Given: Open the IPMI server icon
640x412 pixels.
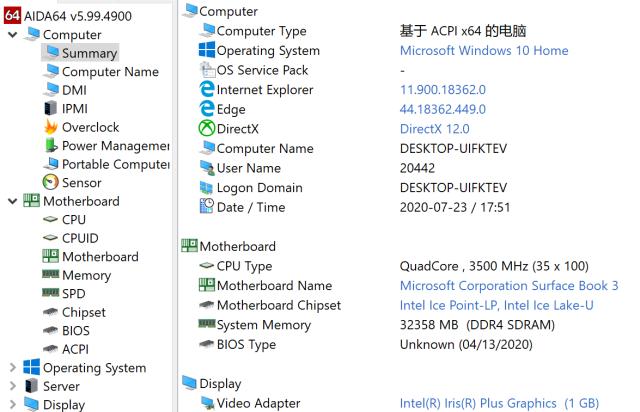Looking at the screenshot, I should click(51, 108).
